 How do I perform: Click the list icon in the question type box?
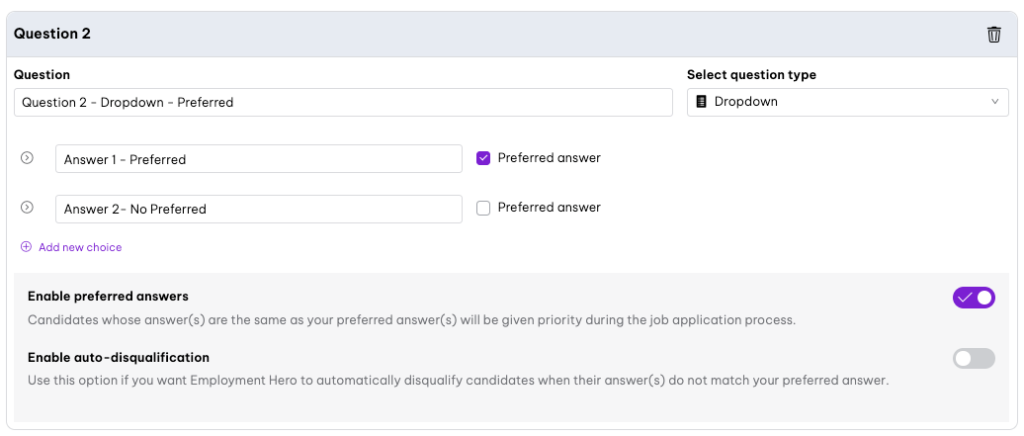pyautogui.click(x=701, y=102)
